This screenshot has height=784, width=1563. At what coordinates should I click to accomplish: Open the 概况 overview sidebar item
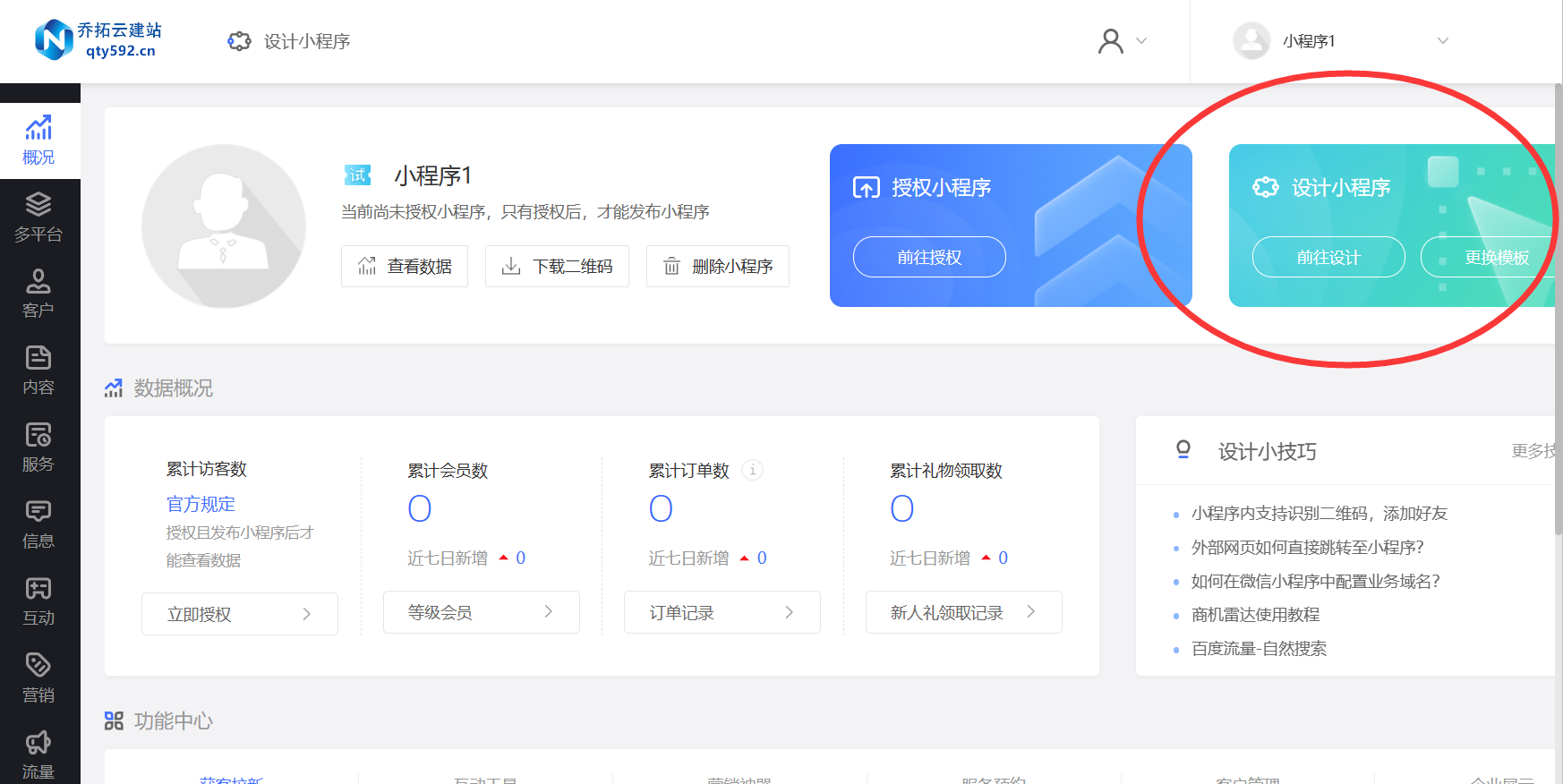[x=39, y=141]
